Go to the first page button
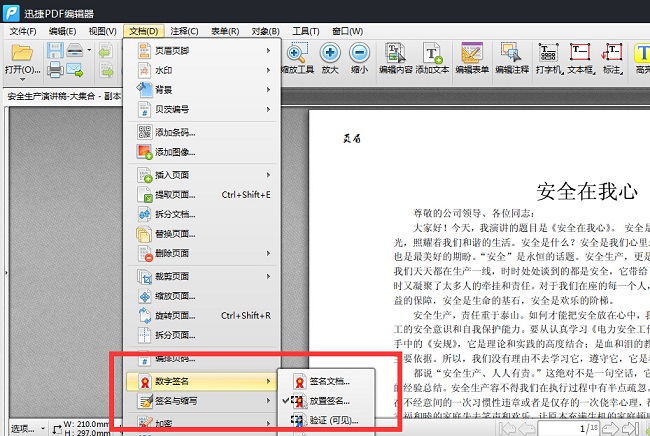The height and width of the screenshot is (436, 650). (x=507, y=429)
